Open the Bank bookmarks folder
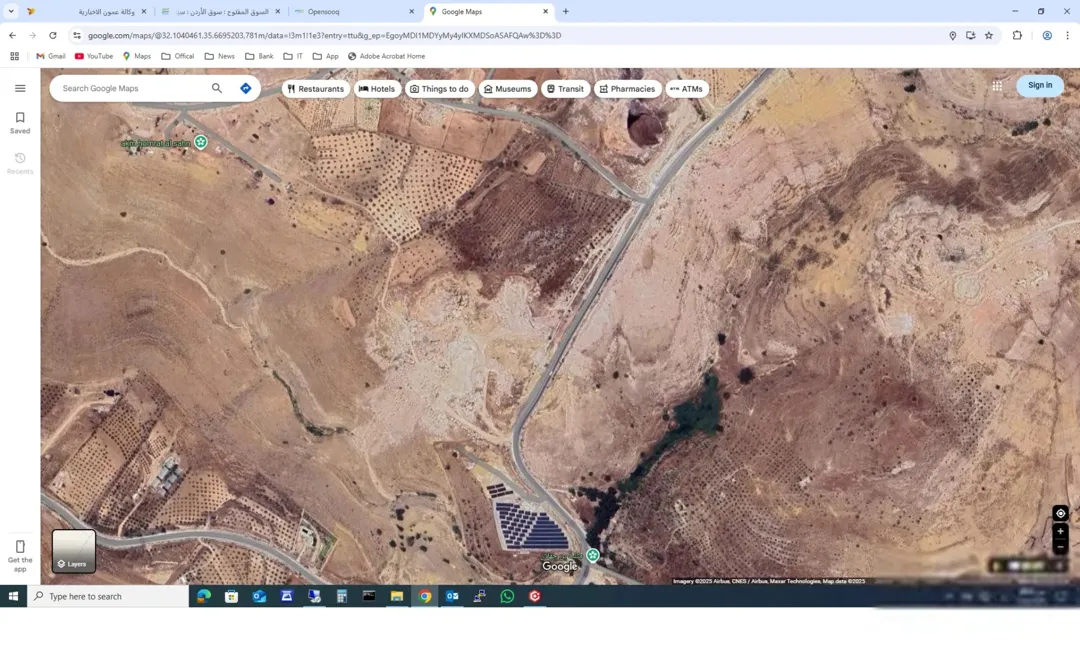This screenshot has height=663, width=1080. [260, 56]
